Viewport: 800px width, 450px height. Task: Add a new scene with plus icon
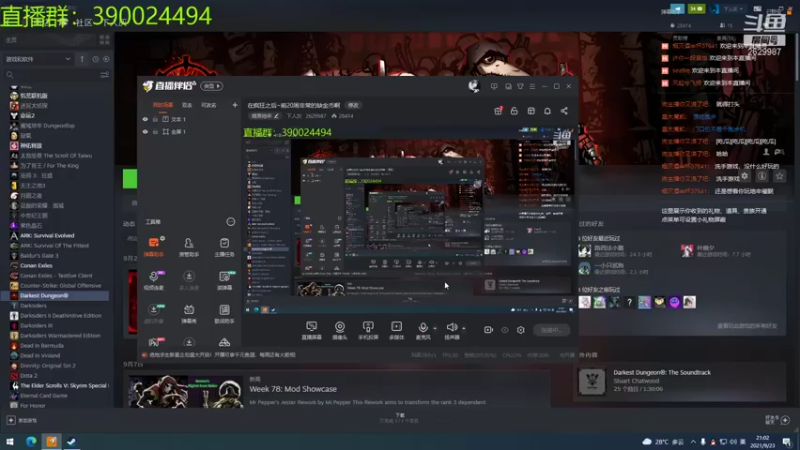tap(235, 105)
